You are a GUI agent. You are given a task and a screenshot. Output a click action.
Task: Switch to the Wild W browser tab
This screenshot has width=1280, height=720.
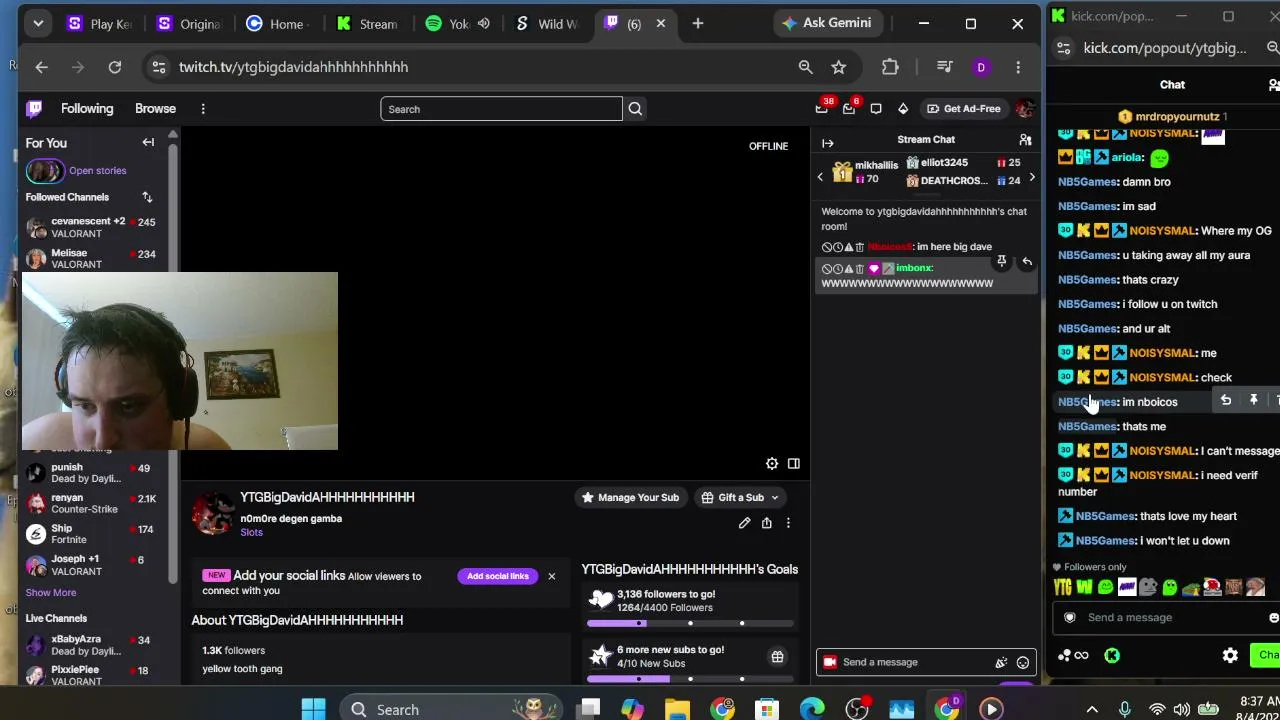[x=548, y=23]
